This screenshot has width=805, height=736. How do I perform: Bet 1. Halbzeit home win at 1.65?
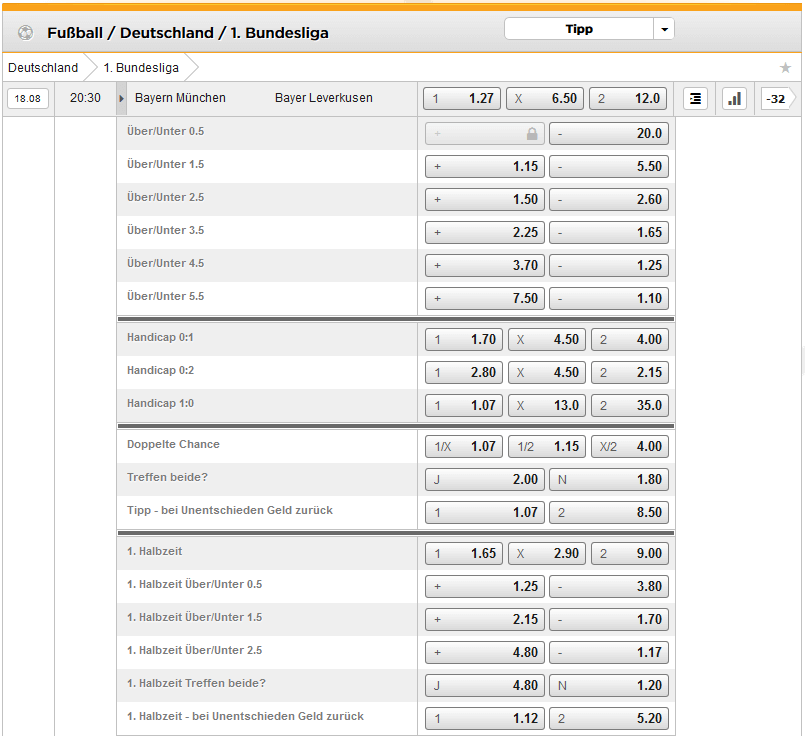(x=464, y=554)
